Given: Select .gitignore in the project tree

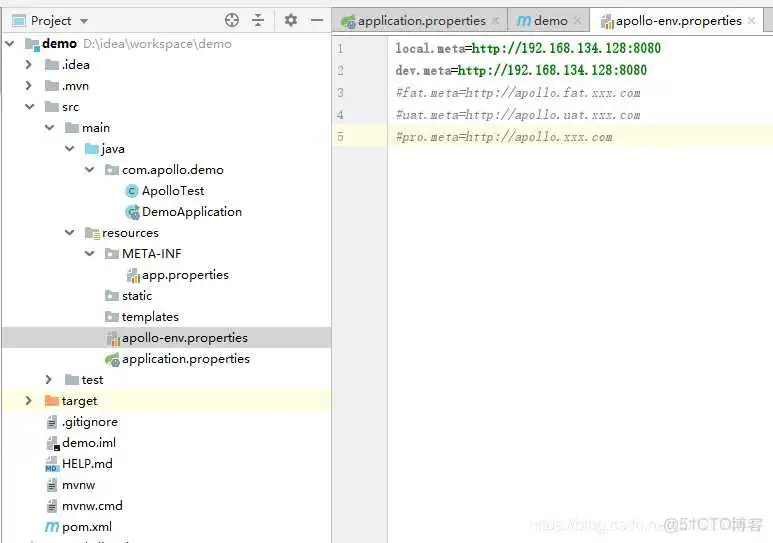Looking at the screenshot, I should [90, 422].
